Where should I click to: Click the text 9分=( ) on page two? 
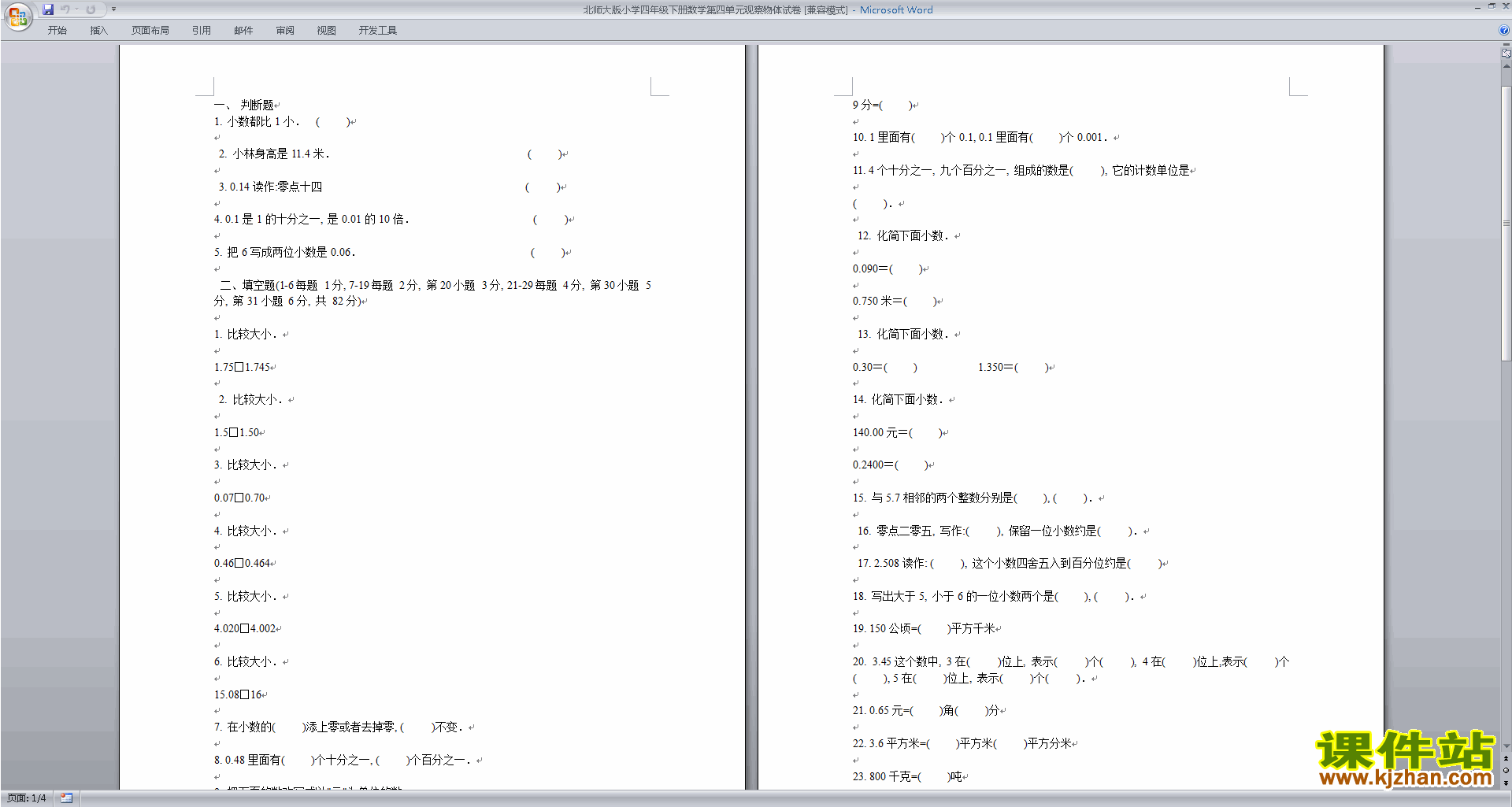click(x=882, y=105)
